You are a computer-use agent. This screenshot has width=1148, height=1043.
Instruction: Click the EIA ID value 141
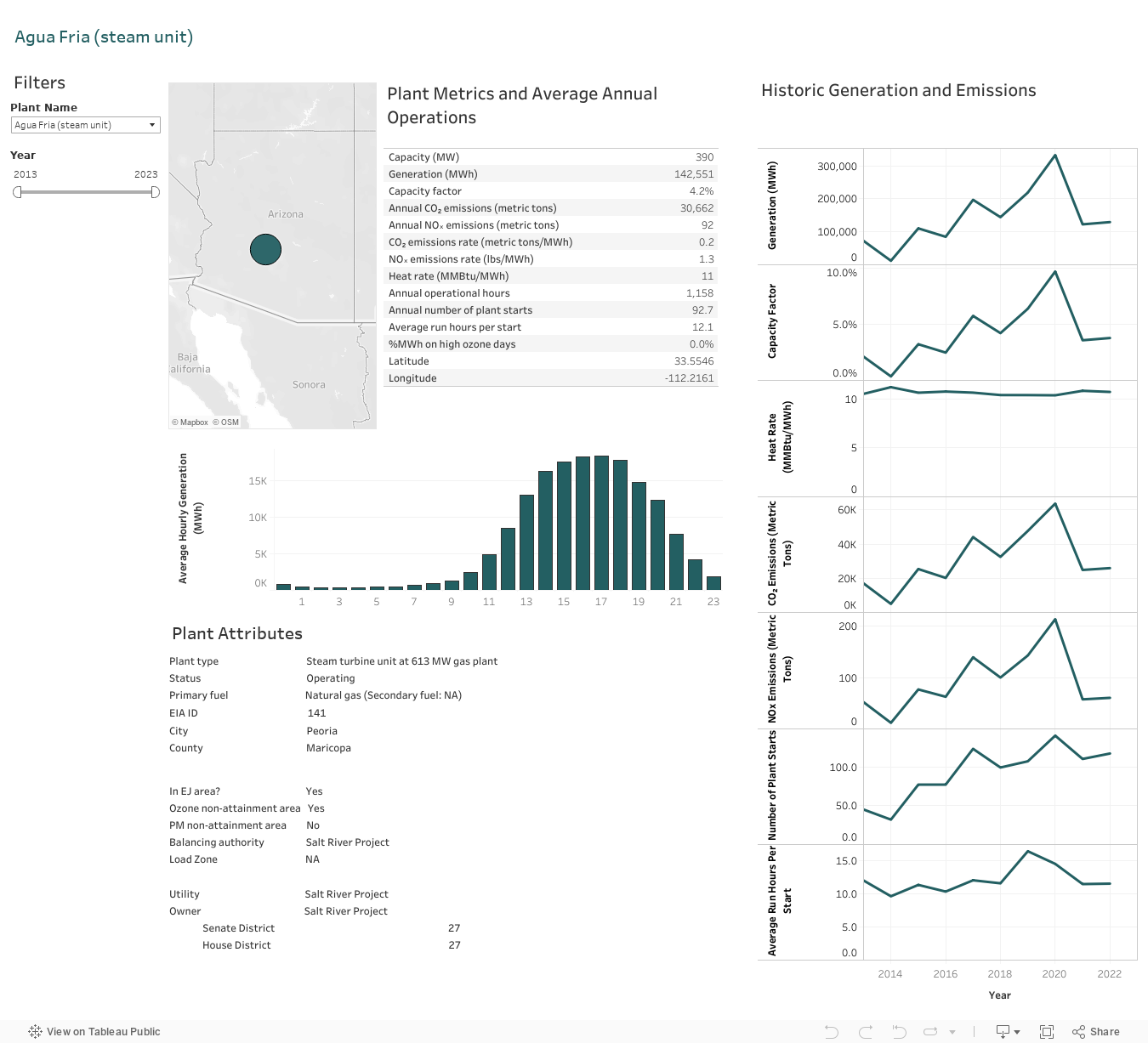pyautogui.click(x=316, y=713)
